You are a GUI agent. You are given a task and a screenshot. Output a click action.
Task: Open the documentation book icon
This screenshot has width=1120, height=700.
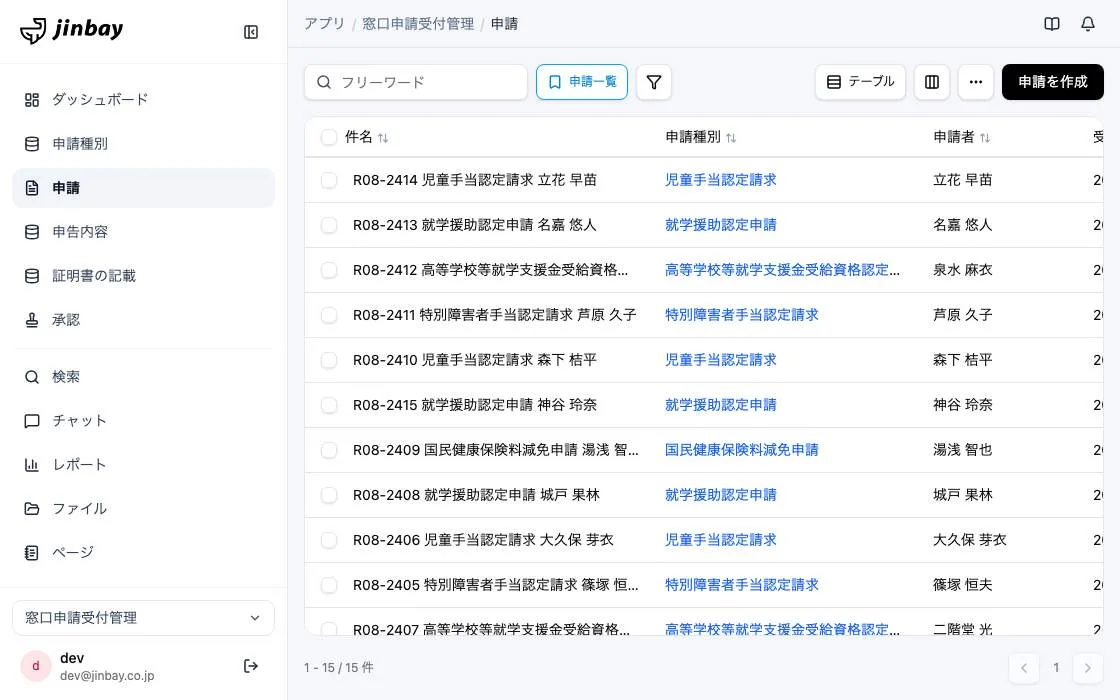[1051, 24]
